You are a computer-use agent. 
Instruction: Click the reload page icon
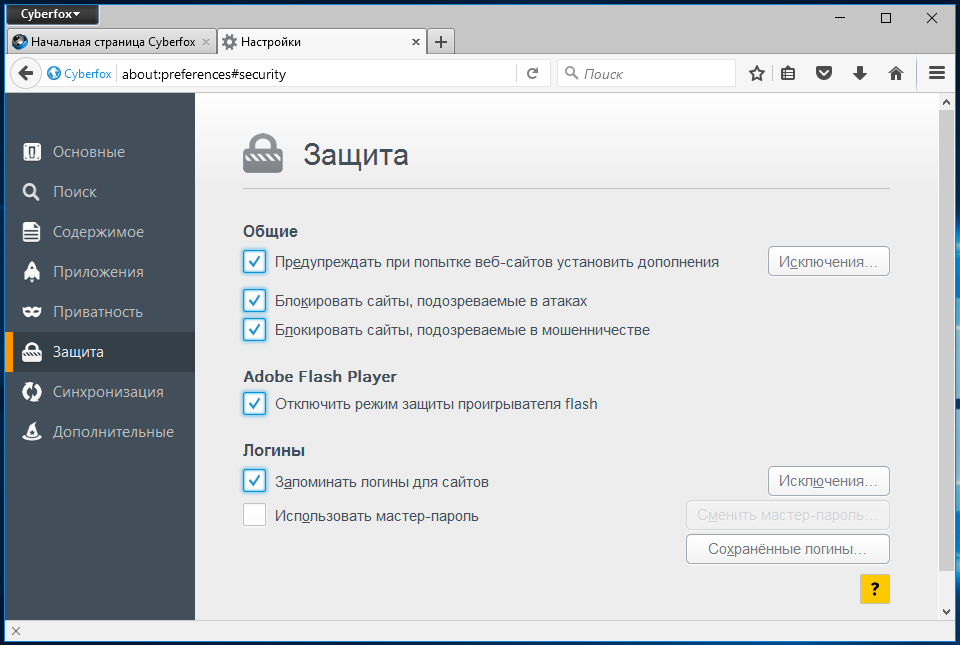coord(533,73)
